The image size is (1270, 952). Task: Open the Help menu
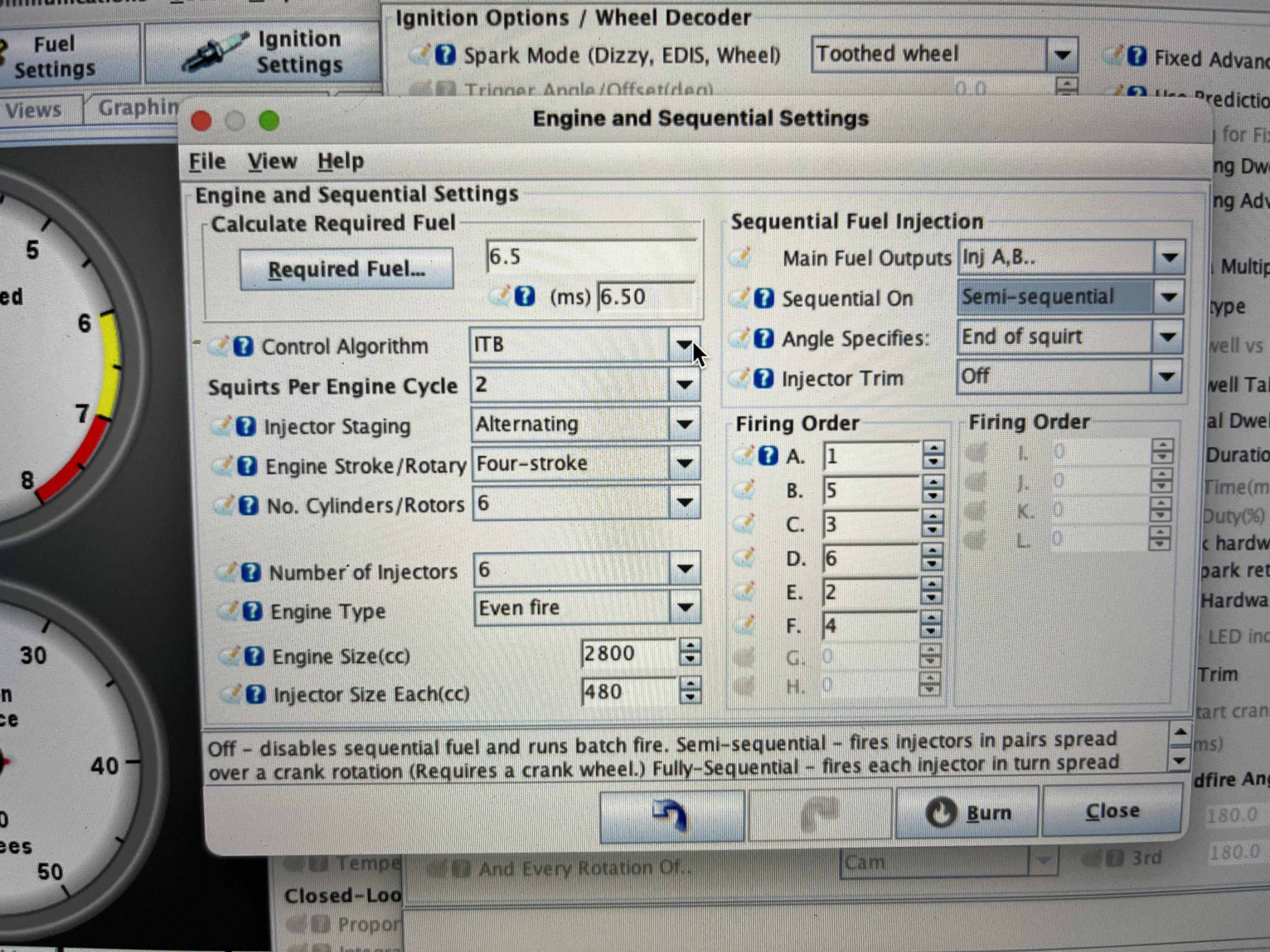pyautogui.click(x=340, y=161)
